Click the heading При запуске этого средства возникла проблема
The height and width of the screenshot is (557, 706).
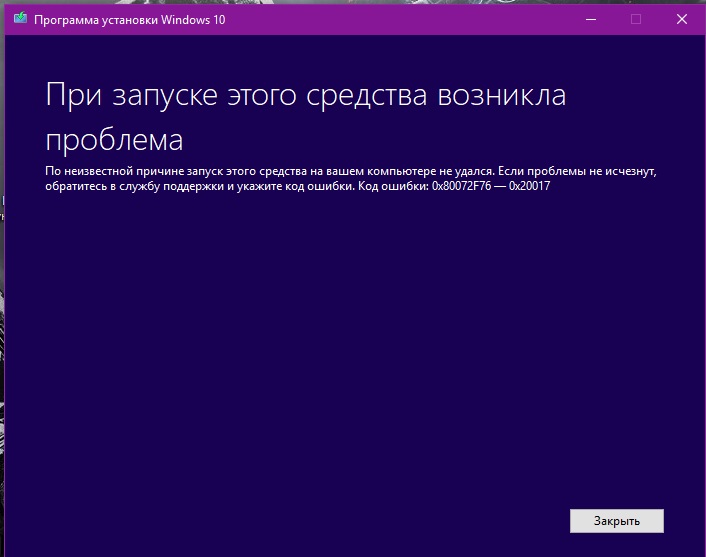(x=306, y=117)
